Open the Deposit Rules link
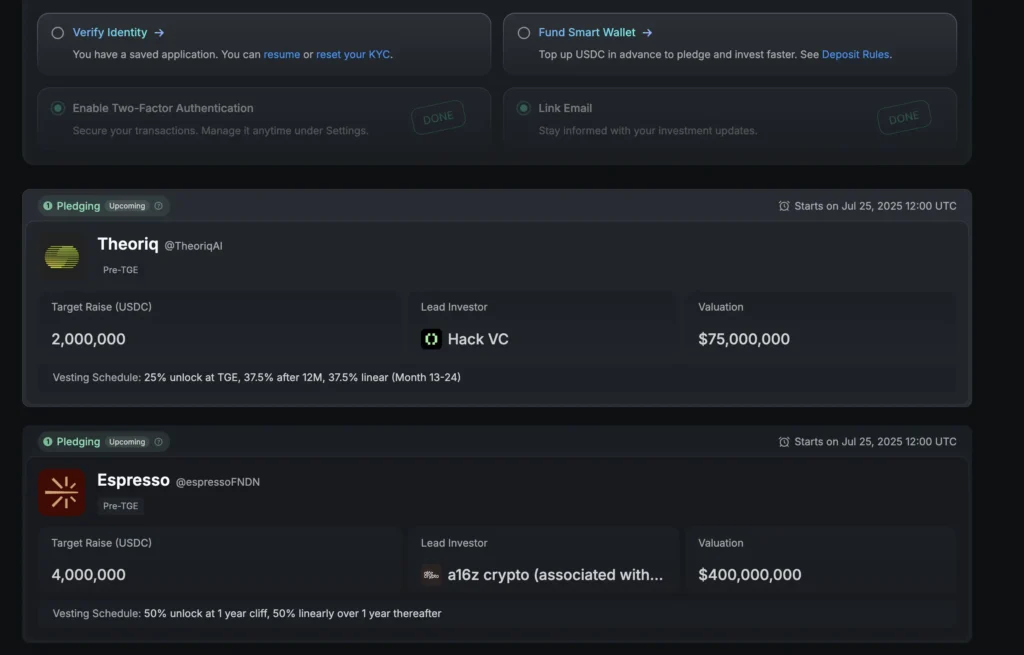This screenshot has width=1024, height=655. (856, 54)
